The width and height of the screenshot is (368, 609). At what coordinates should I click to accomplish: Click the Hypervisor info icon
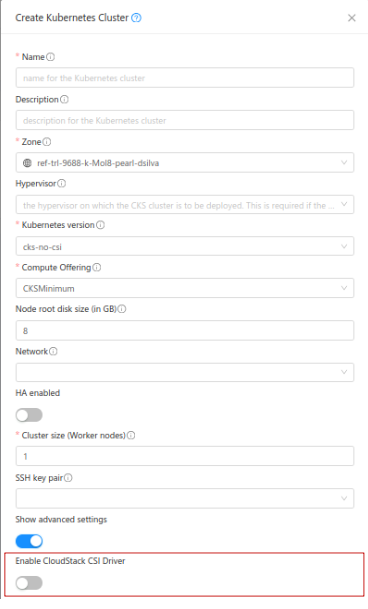61,183
